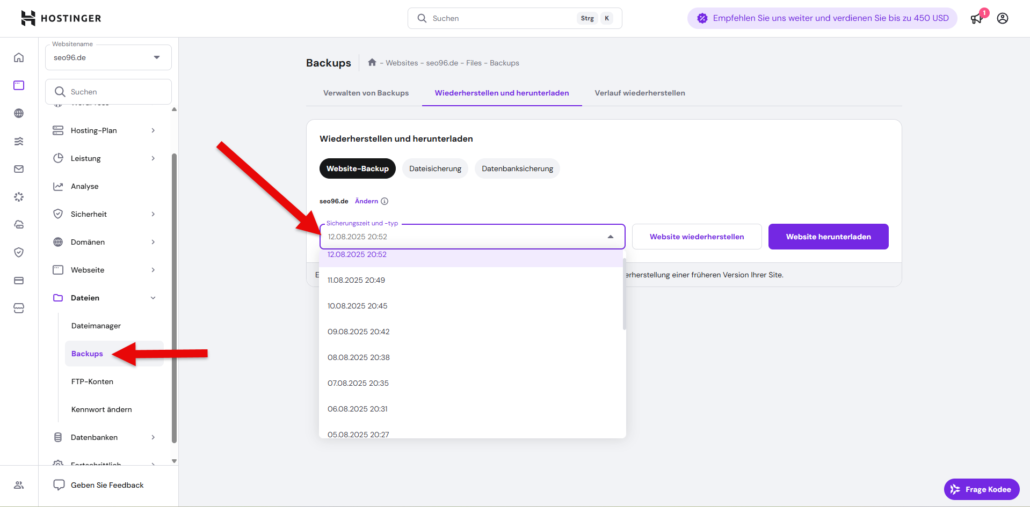Viewport: 1030px width, 507px height.
Task: Open Verlauf wiederherstellen tab
Action: pyautogui.click(x=640, y=93)
